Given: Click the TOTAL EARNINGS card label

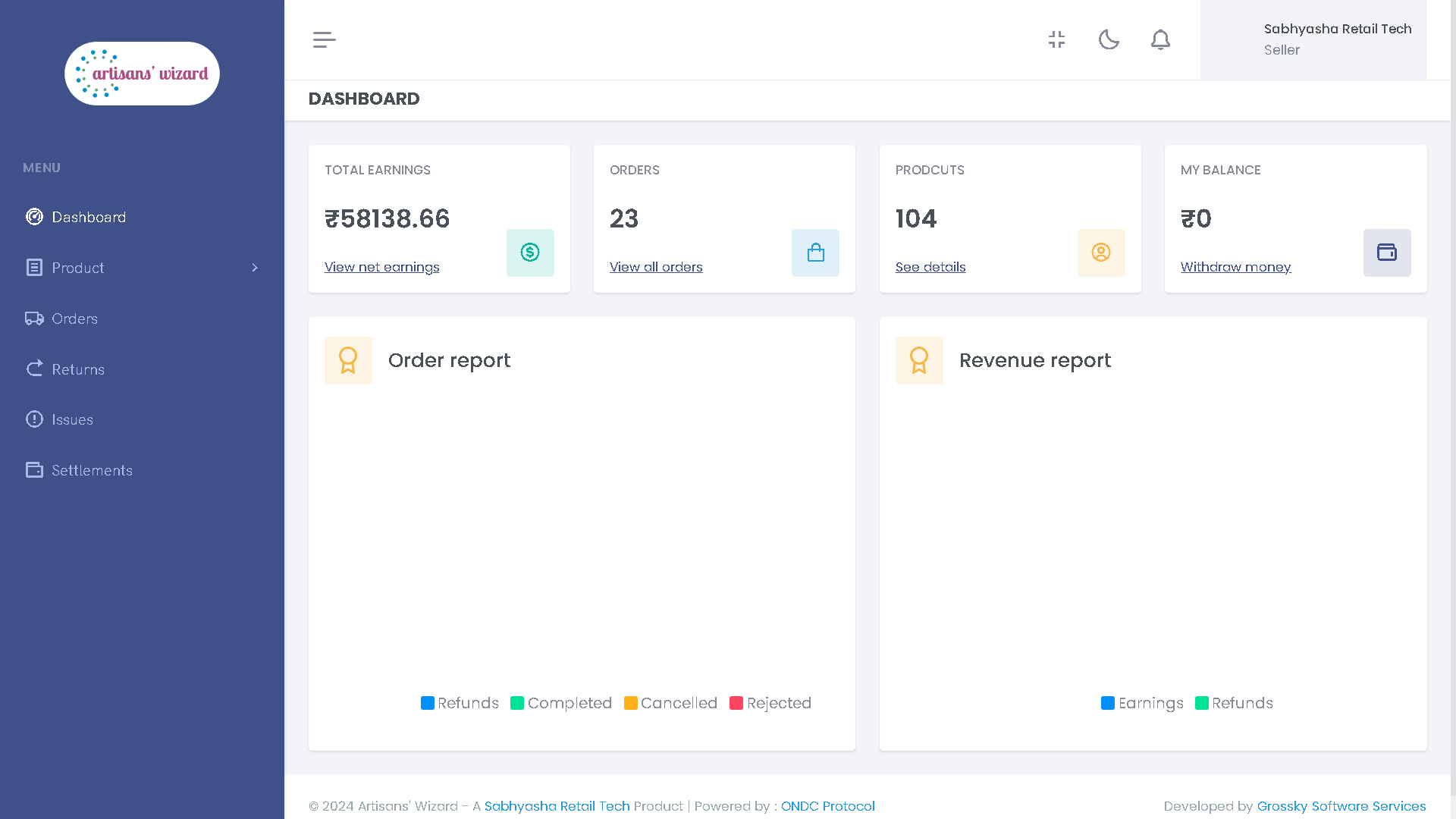Looking at the screenshot, I should tap(377, 170).
